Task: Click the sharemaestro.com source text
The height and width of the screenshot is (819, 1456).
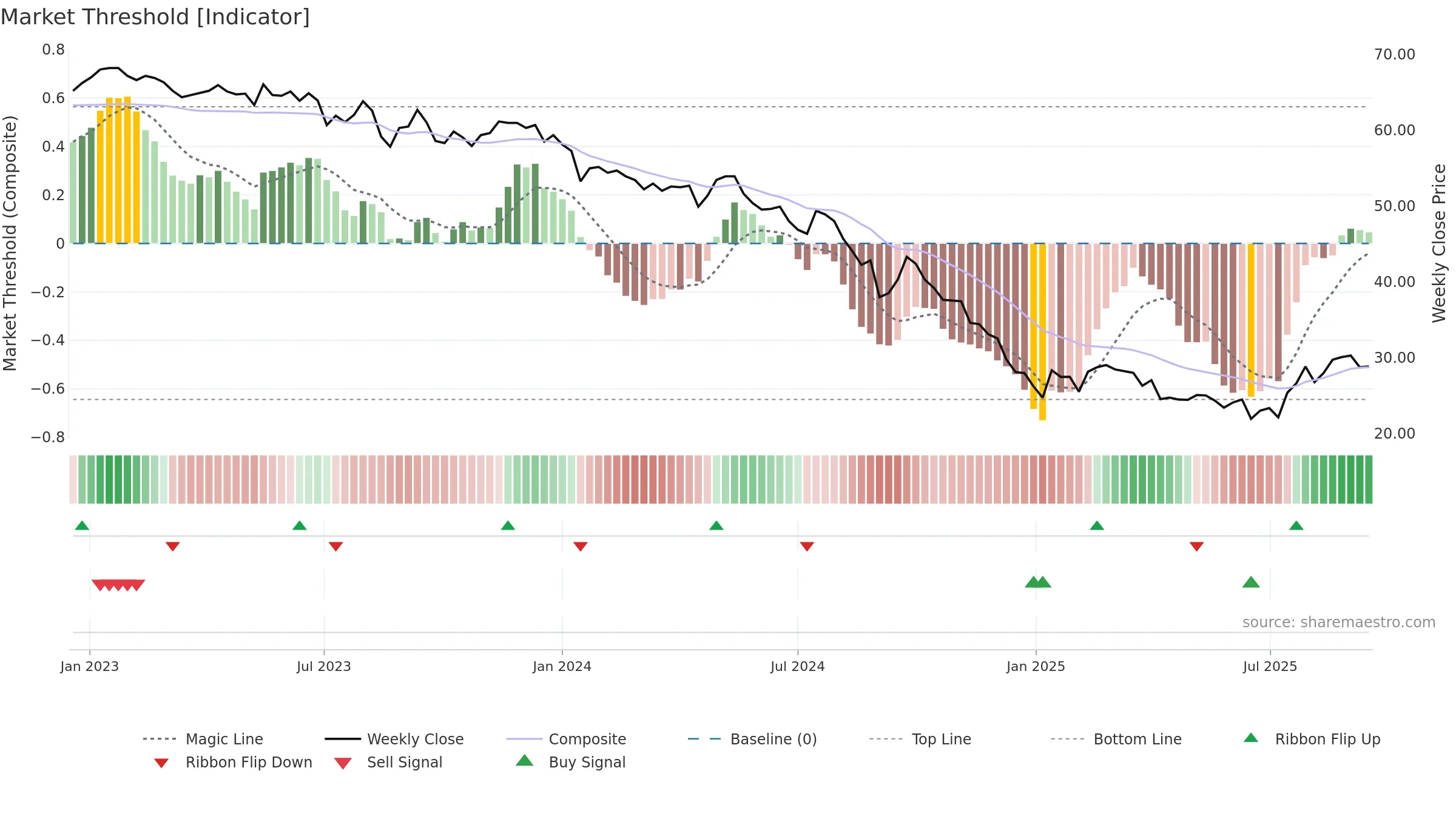Action: coord(1339,622)
